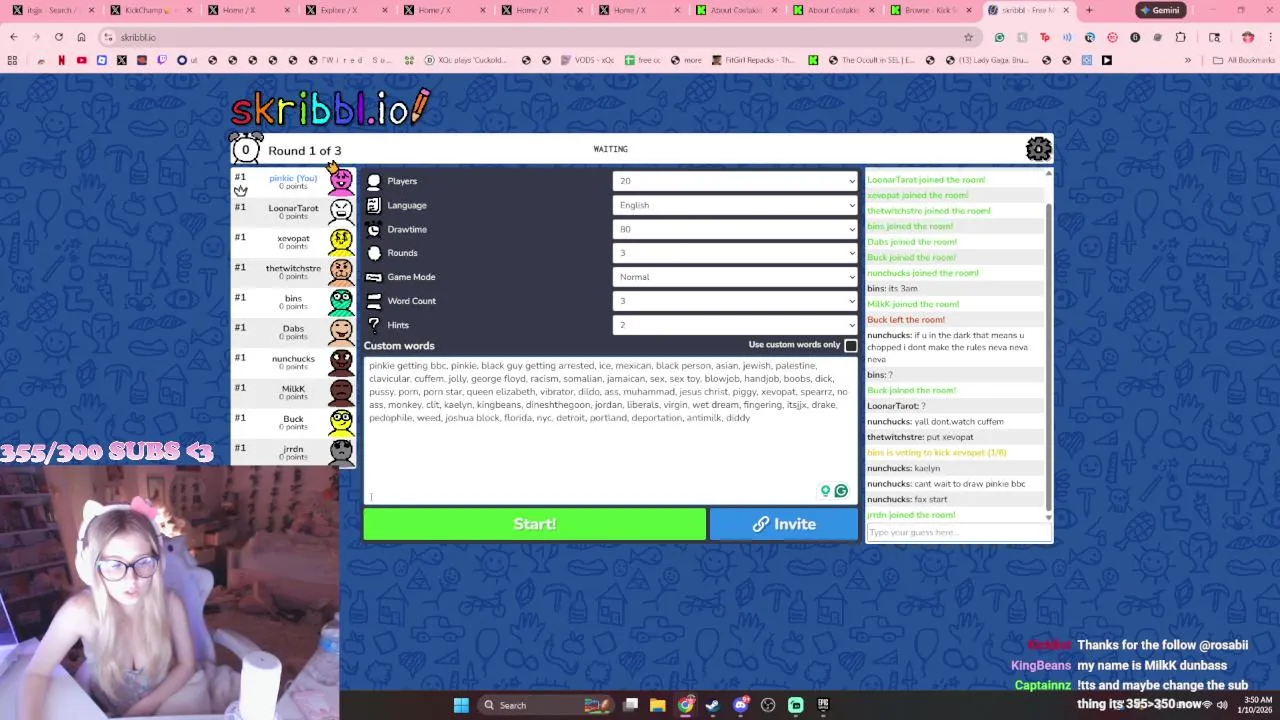The image size is (1280, 720).
Task: Toggle Use custom words only checkbox
Action: (x=851, y=346)
